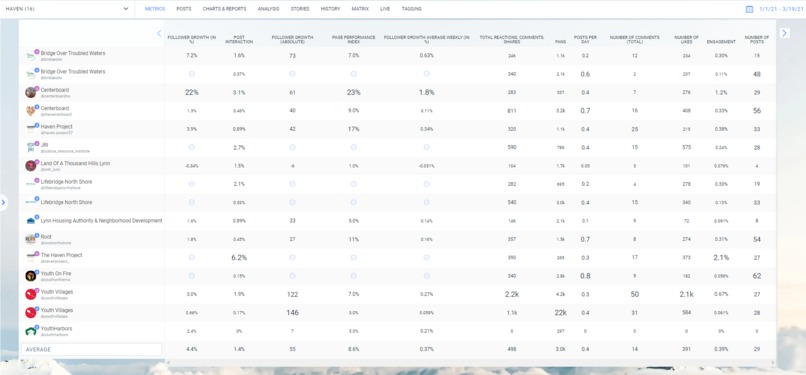Click the 2.2k total reactions cell
Viewport: 806px width, 375px height.
pos(511,294)
